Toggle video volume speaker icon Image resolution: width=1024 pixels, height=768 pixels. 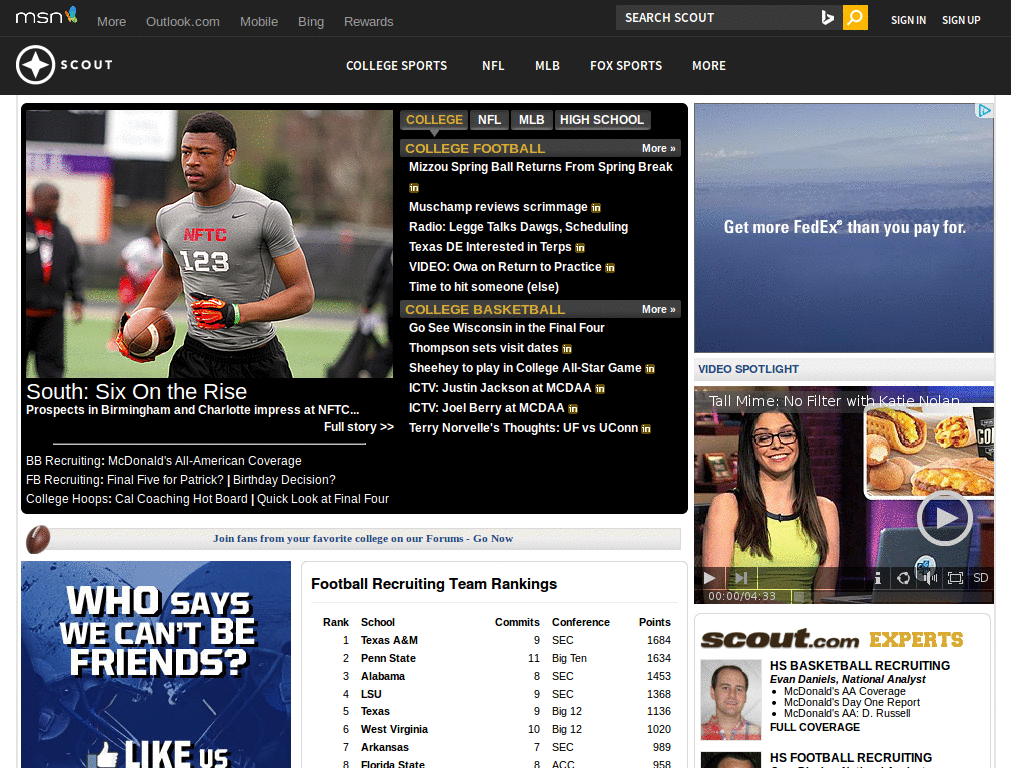point(929,578)
